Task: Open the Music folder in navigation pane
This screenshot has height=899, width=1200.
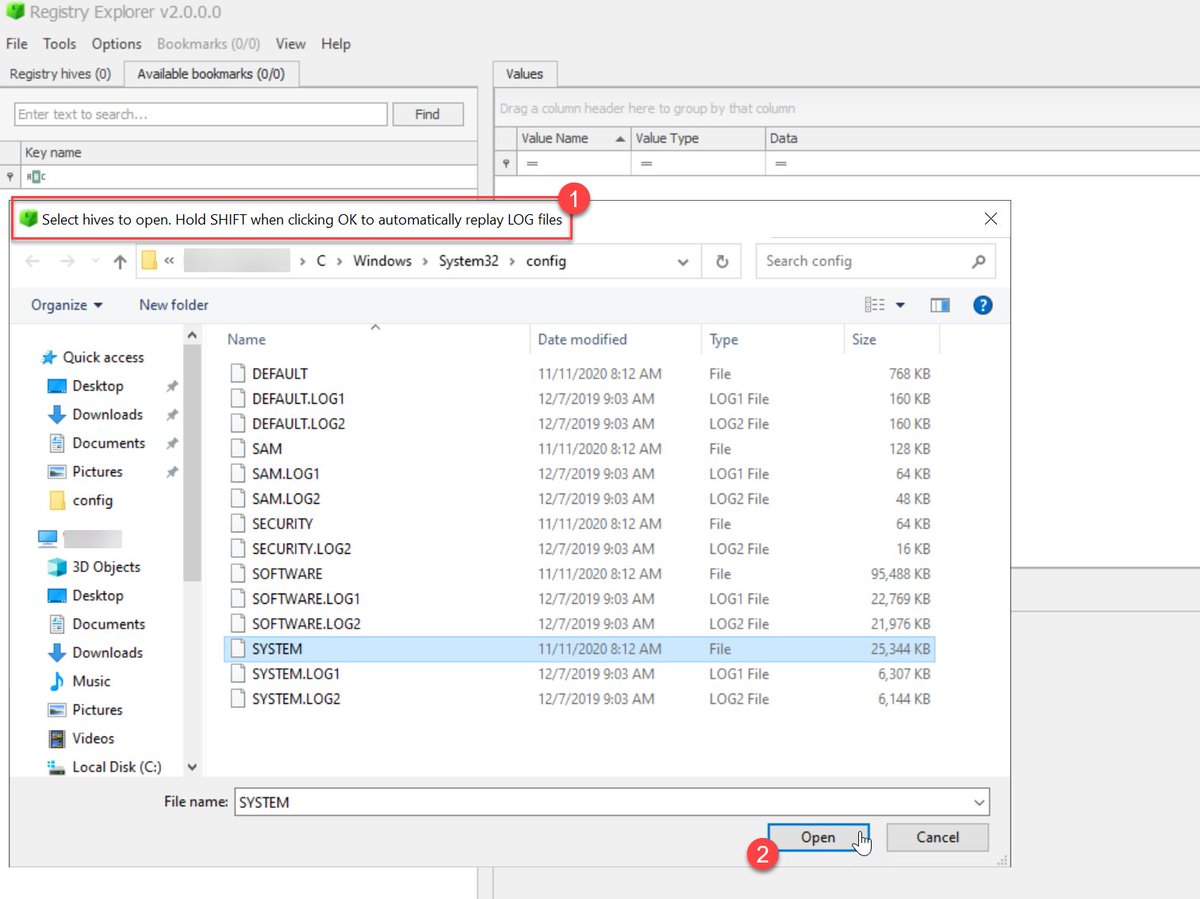Action: [91, 681]
